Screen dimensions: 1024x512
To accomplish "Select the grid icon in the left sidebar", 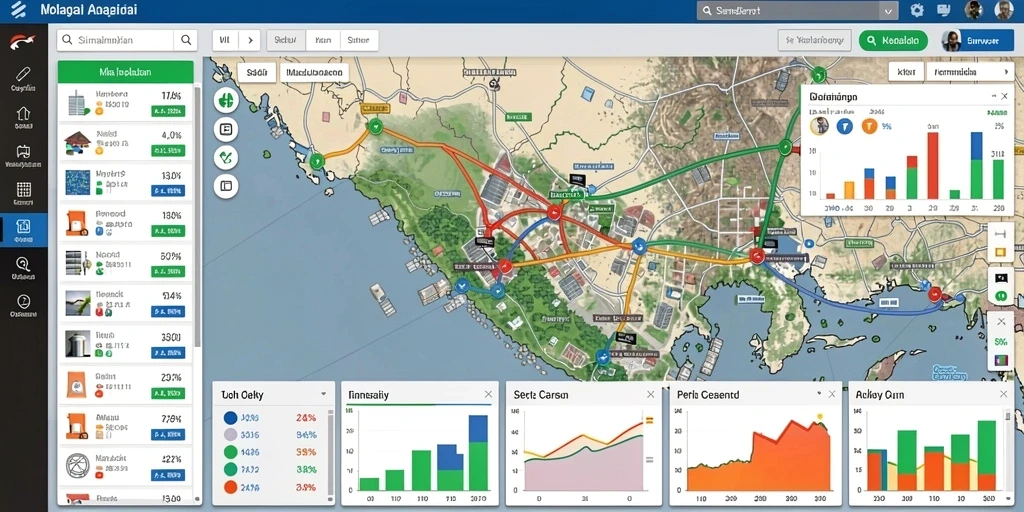I will [24, 189].
